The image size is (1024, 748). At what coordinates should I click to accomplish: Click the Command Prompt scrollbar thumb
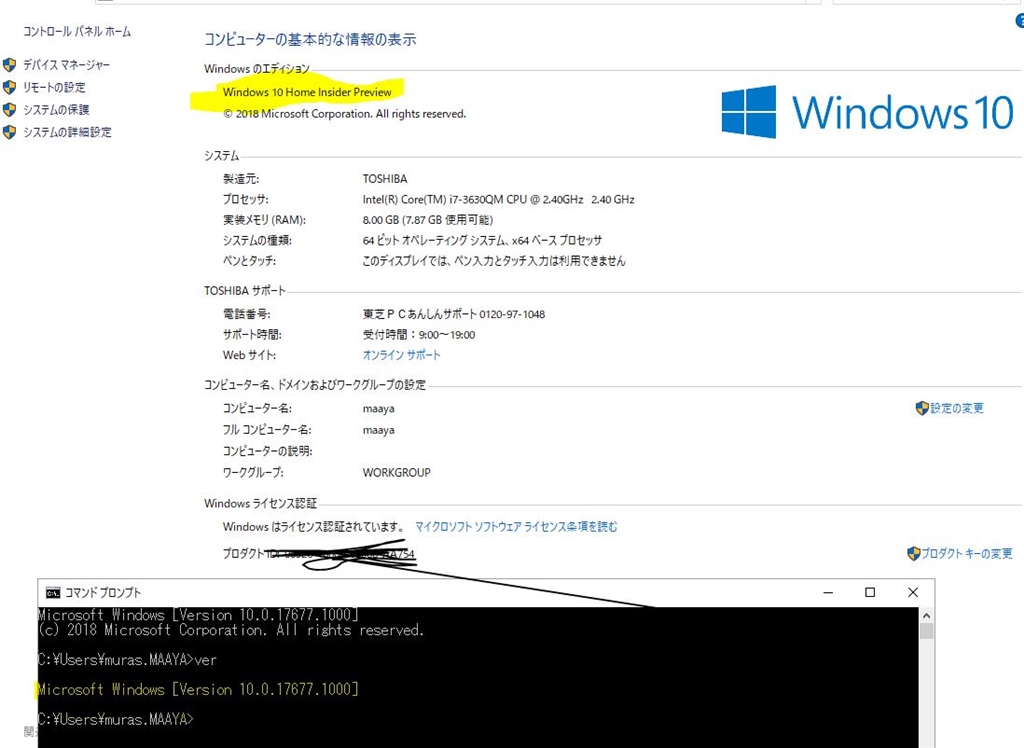[926, 631]
